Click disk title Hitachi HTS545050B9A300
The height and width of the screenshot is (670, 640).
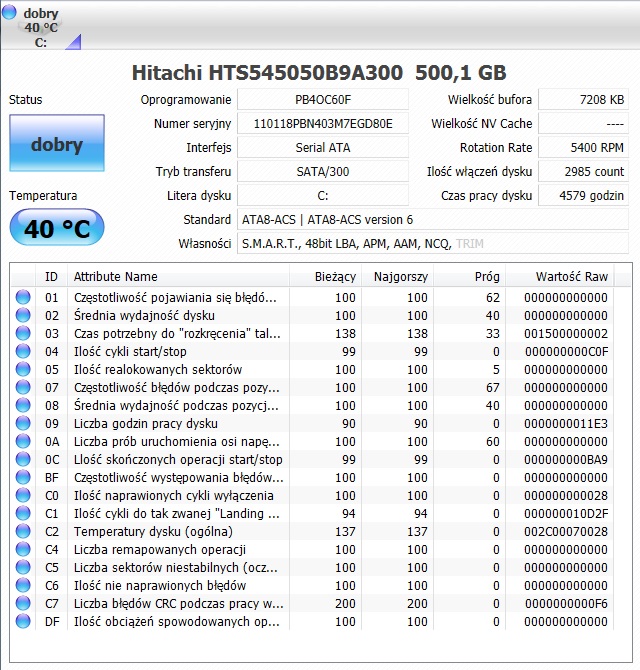[319, 72]
